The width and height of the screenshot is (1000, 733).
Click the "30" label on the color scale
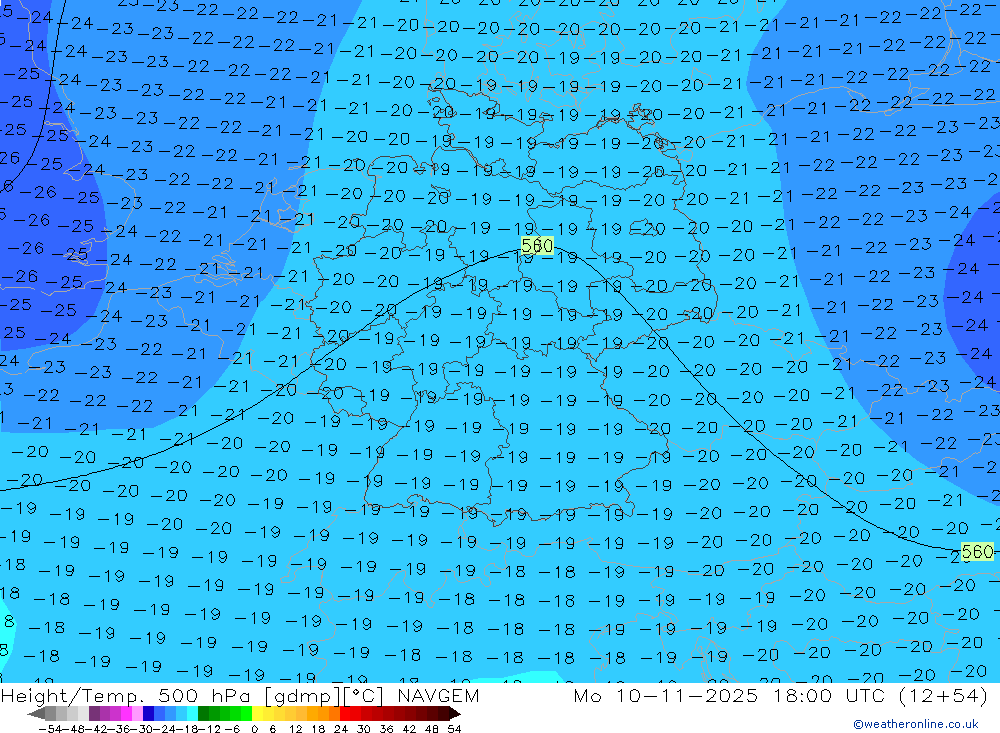[364, 729]
